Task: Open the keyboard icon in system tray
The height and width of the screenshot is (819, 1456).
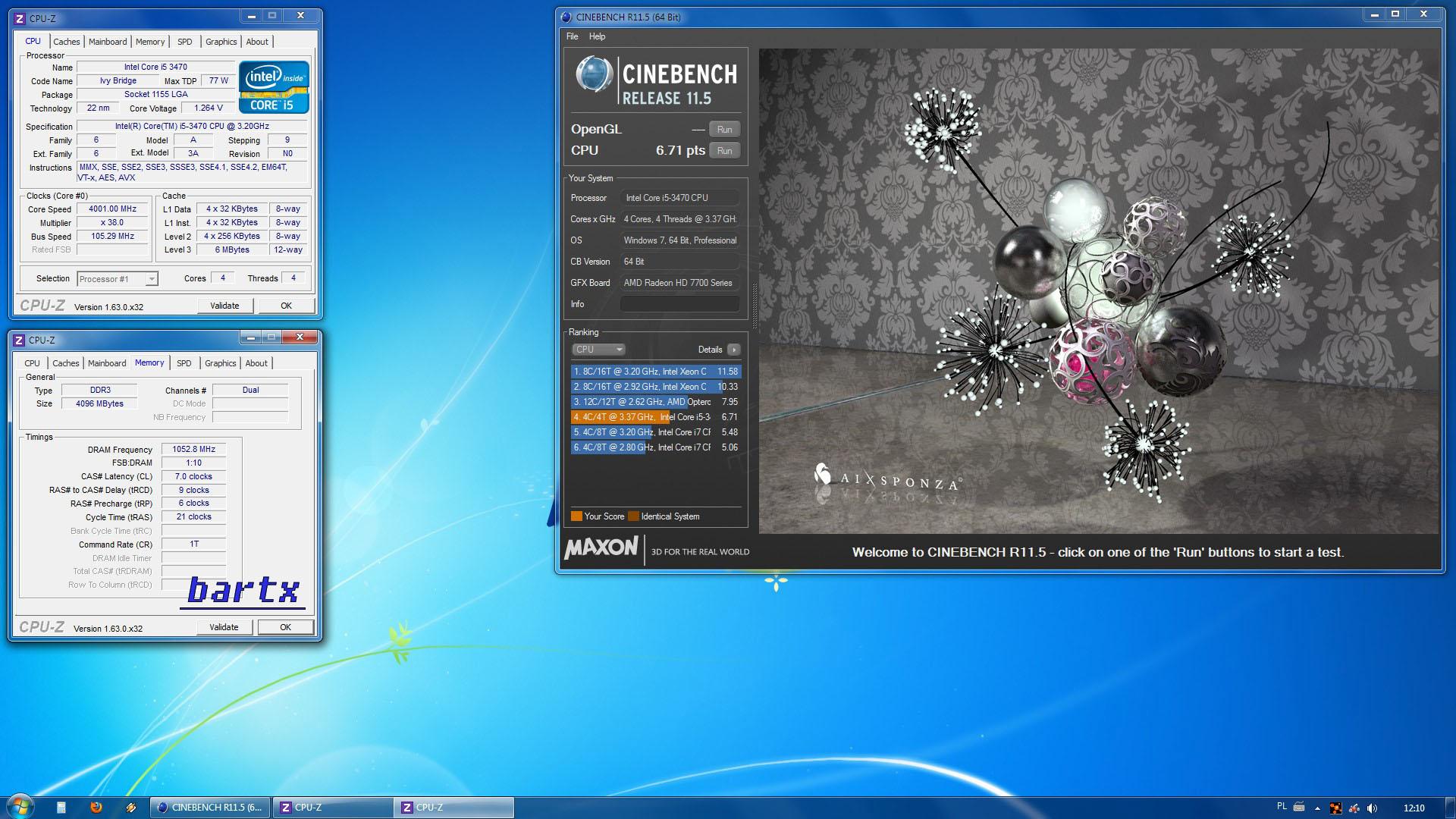Action: (x=1299, y=808)
